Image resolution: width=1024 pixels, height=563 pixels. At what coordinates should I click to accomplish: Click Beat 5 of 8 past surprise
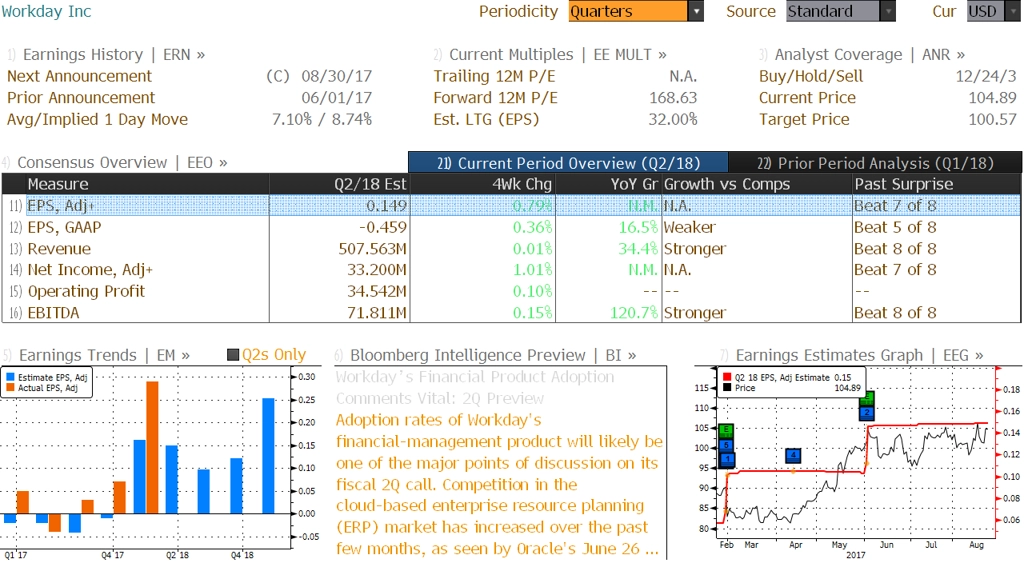[895, 227]
